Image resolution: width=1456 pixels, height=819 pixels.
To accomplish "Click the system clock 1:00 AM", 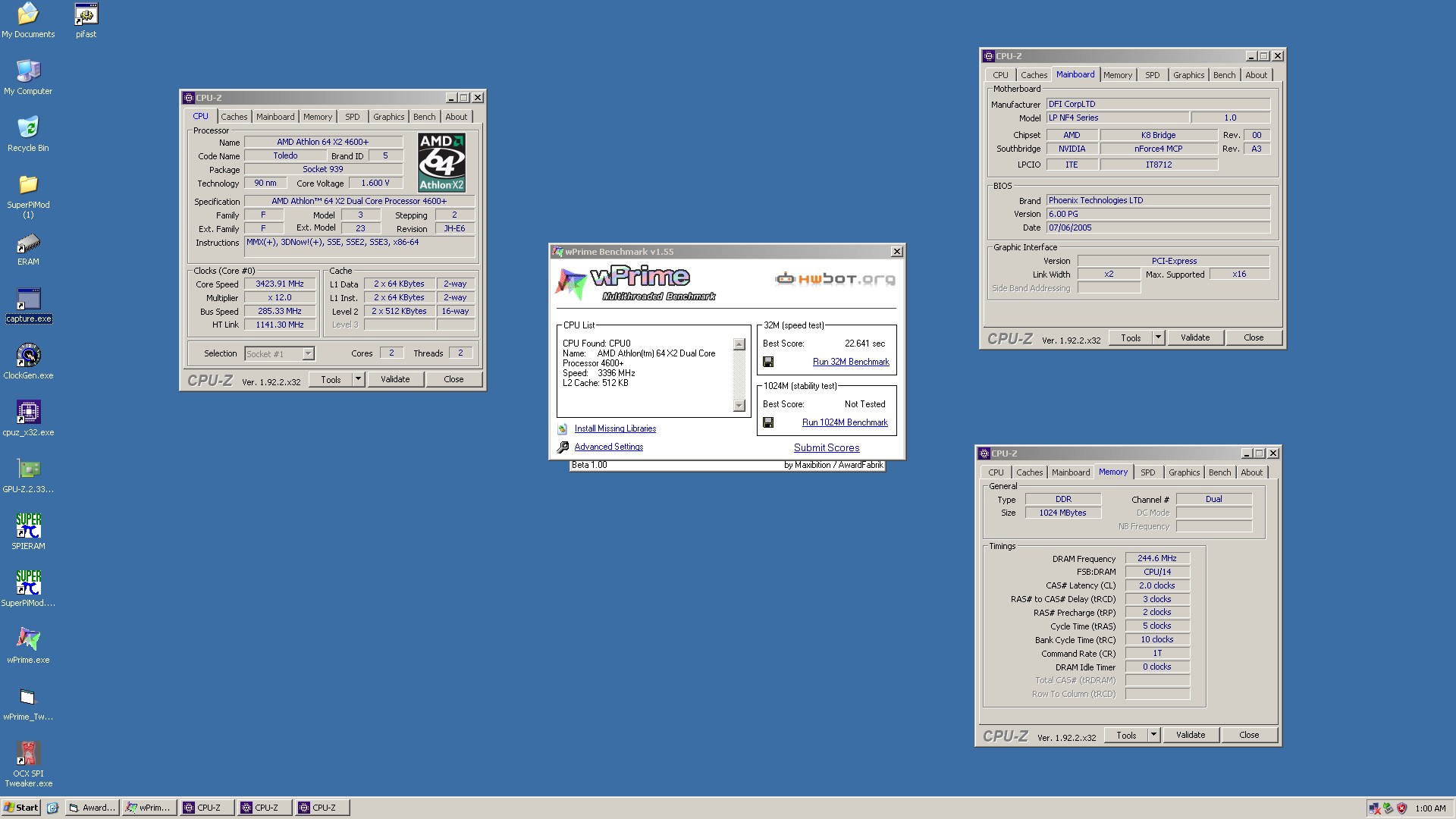I will (x=1430, y=808).
